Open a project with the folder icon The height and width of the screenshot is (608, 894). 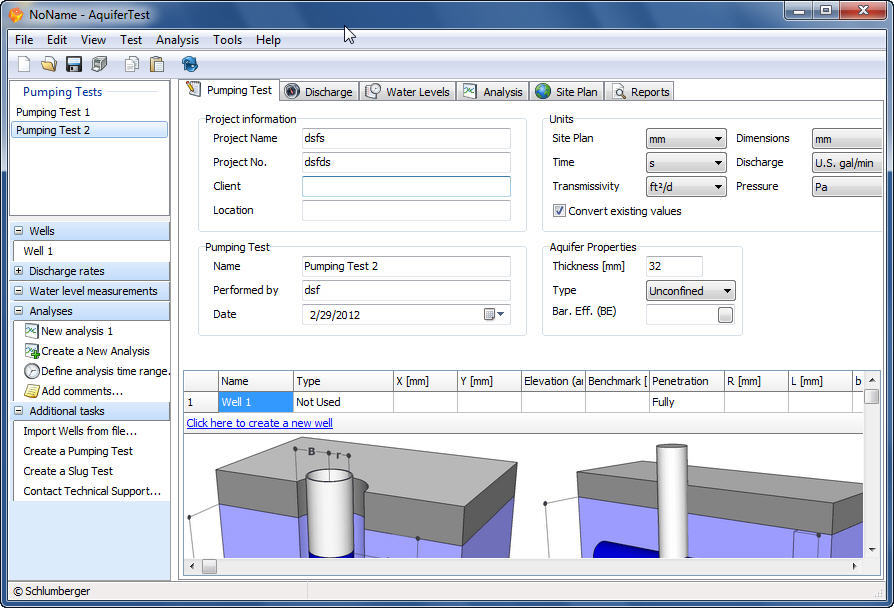click(x=49, y=64)
